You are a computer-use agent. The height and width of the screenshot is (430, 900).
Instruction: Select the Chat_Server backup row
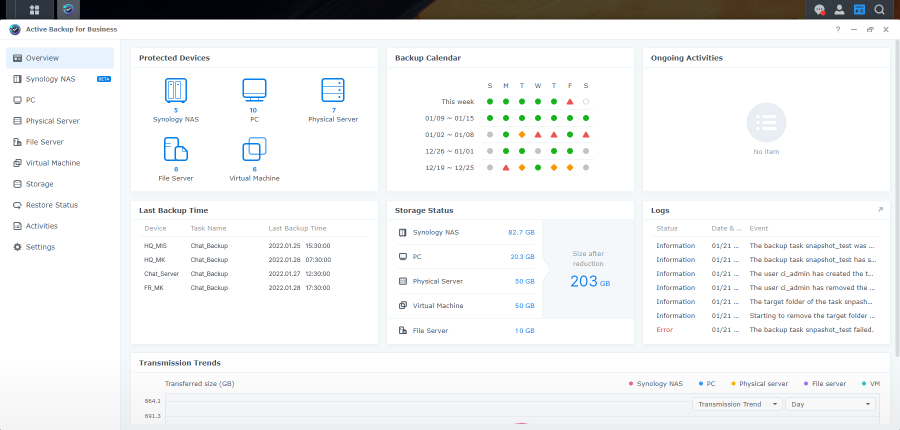(x=254, y=274)
